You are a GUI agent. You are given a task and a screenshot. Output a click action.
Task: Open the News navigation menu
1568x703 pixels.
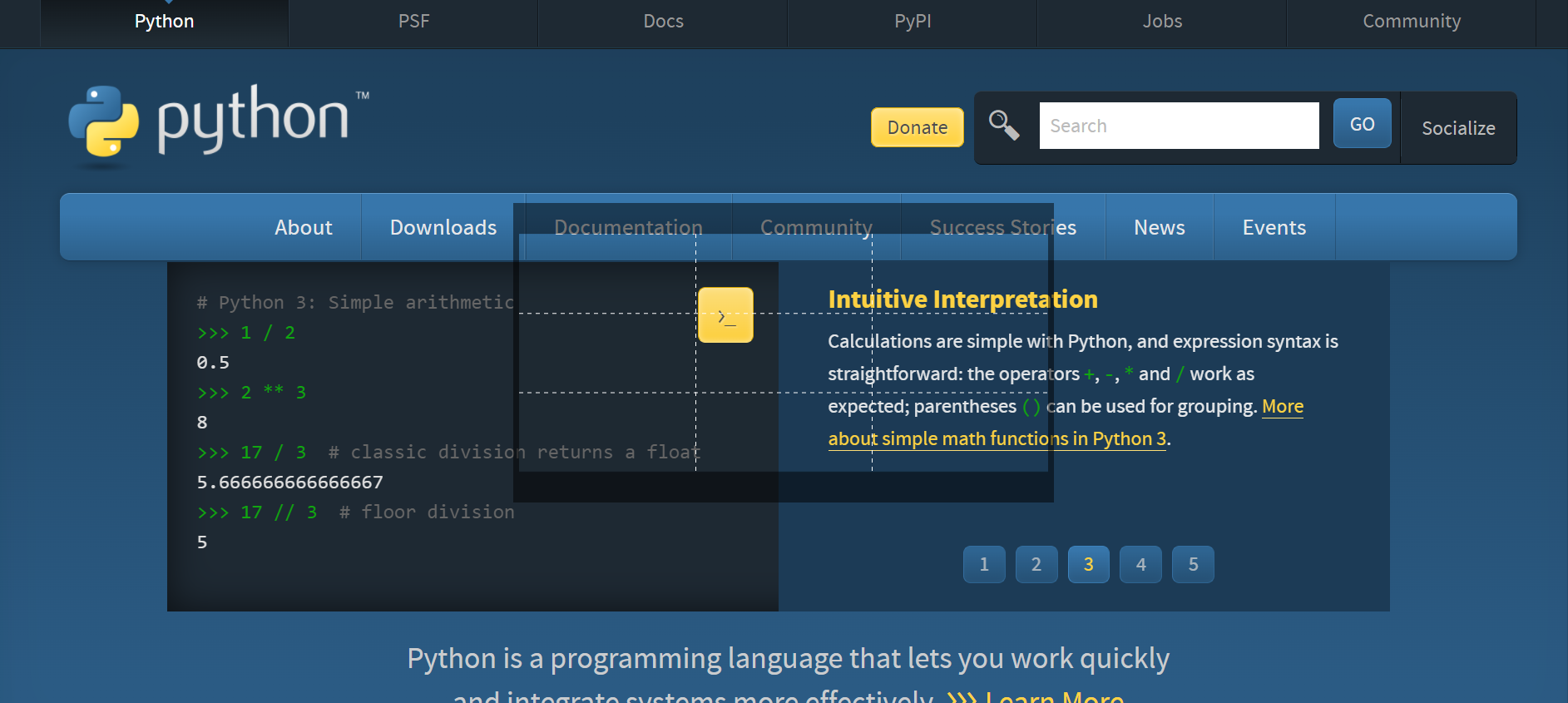tap(1160, 227)
